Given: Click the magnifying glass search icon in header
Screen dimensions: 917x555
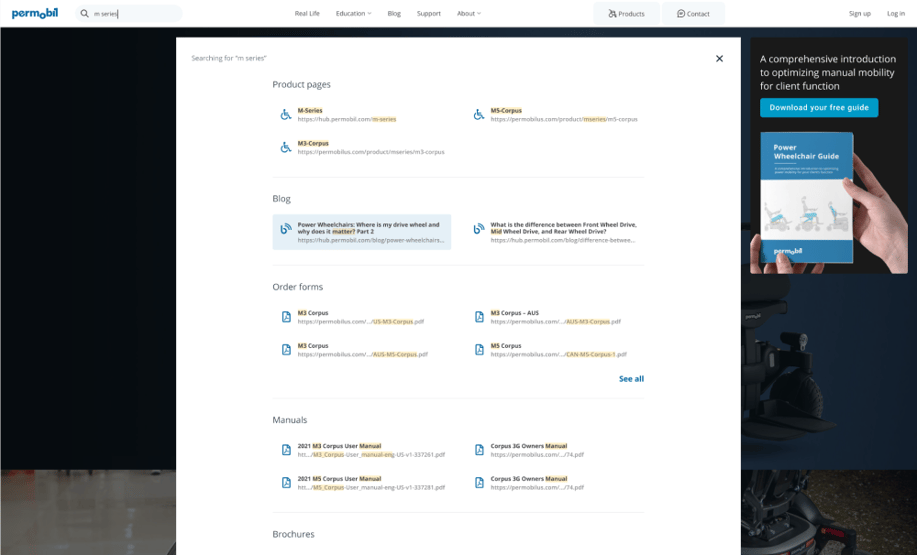Looking at the screenshot, I should [85, 14].
